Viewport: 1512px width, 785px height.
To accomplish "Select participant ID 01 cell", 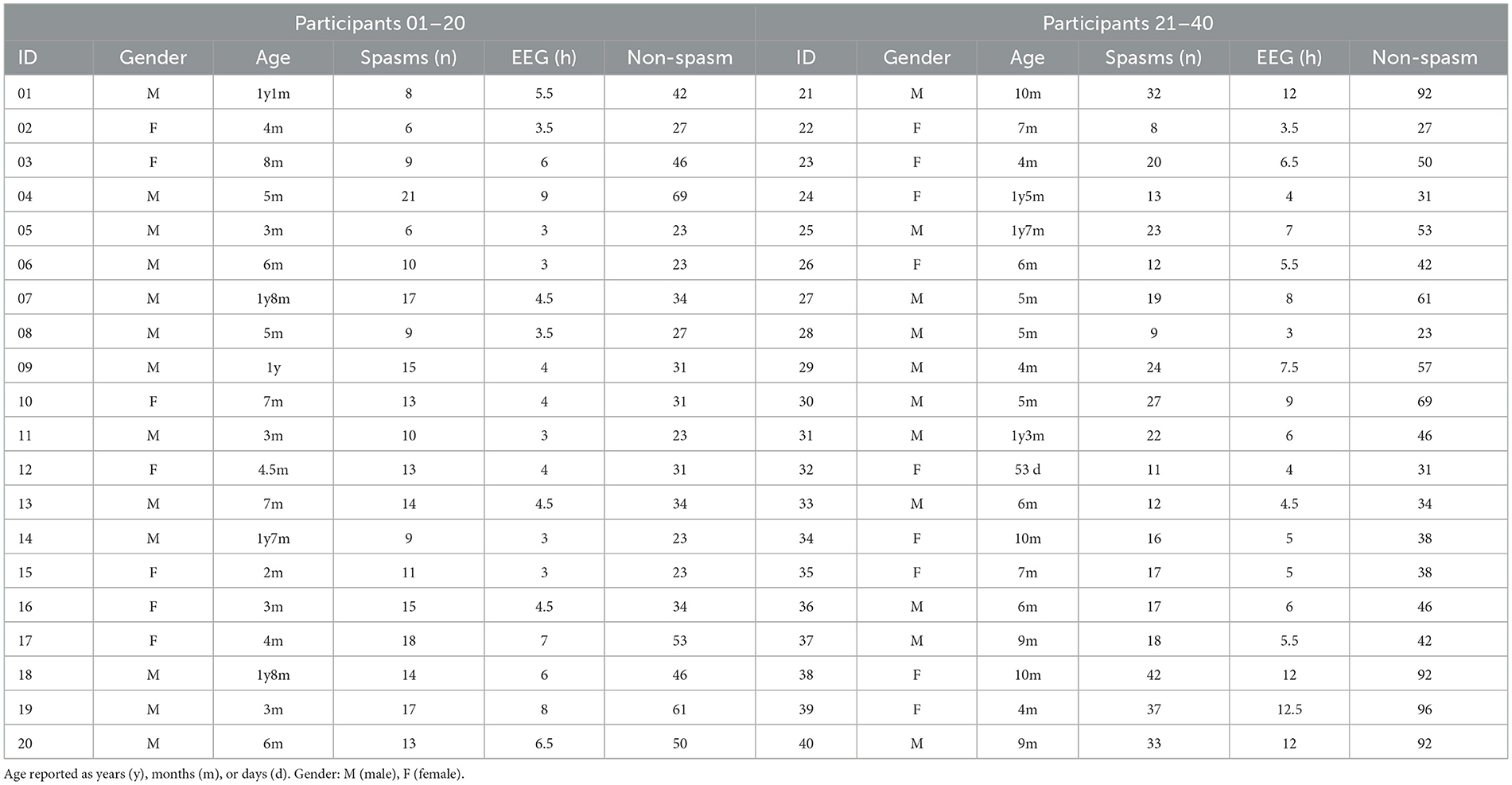I will [25, 94].
